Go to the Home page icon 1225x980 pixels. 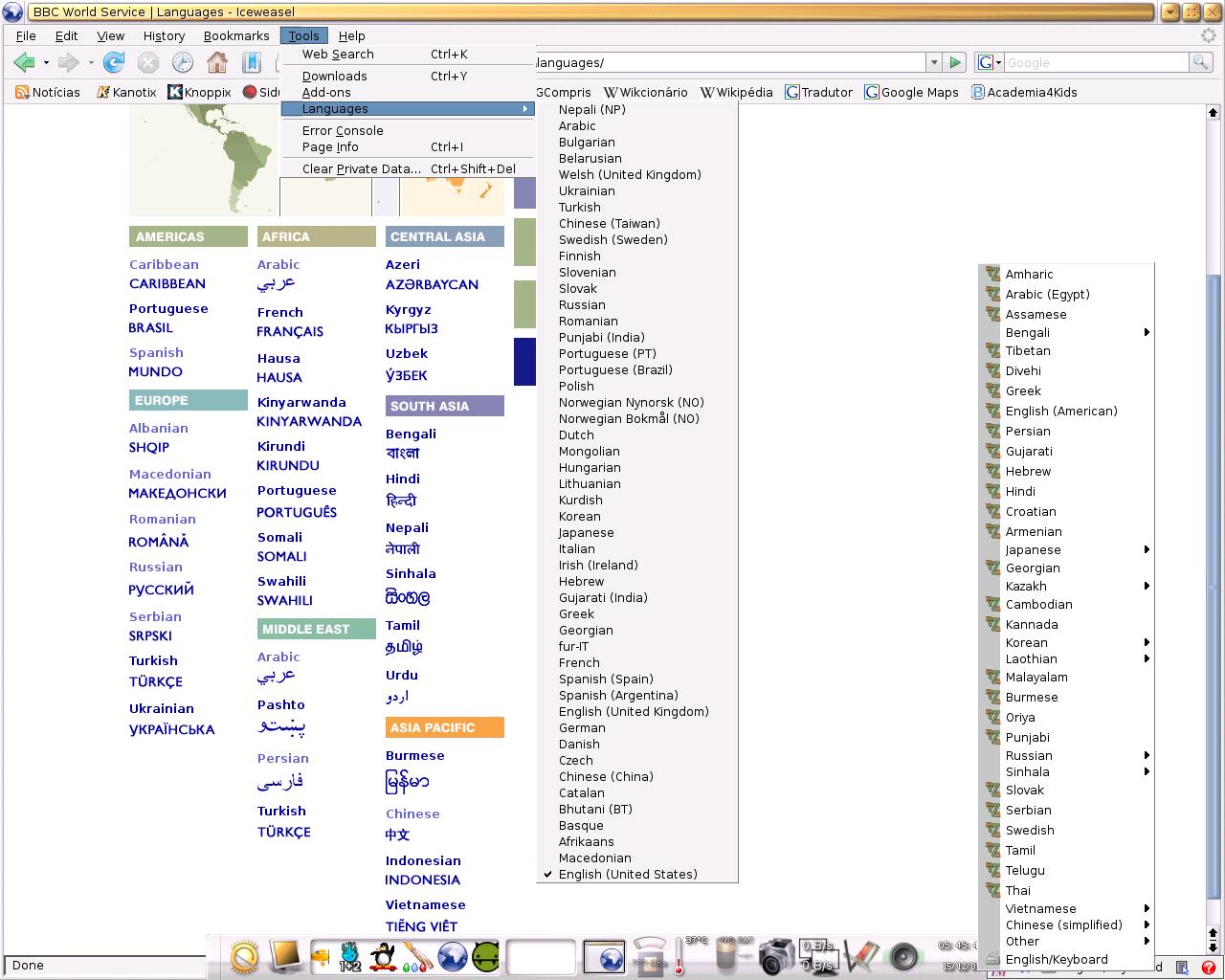(217, 63)
